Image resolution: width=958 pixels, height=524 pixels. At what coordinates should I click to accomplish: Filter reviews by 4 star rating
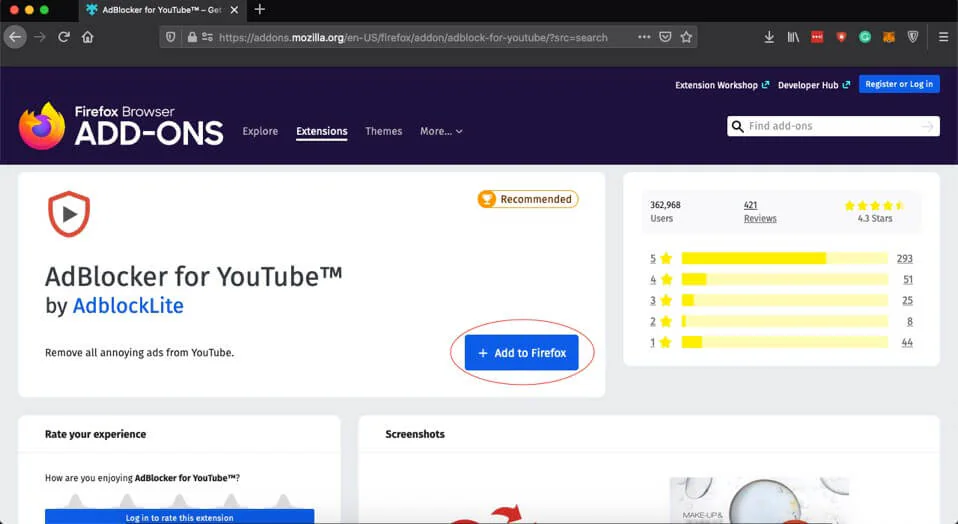661,279
